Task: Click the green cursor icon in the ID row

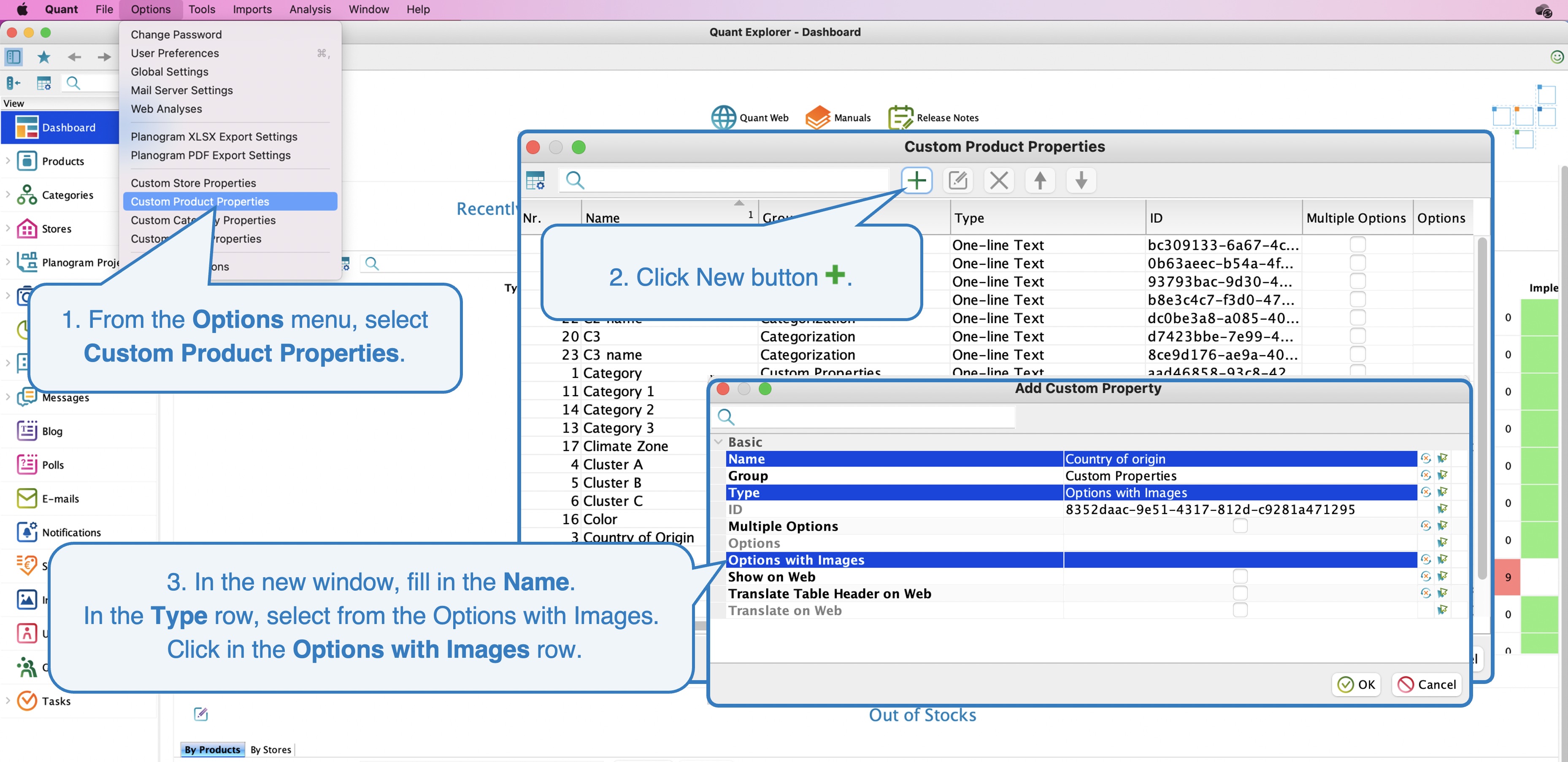Action: tap(1442, 509)
